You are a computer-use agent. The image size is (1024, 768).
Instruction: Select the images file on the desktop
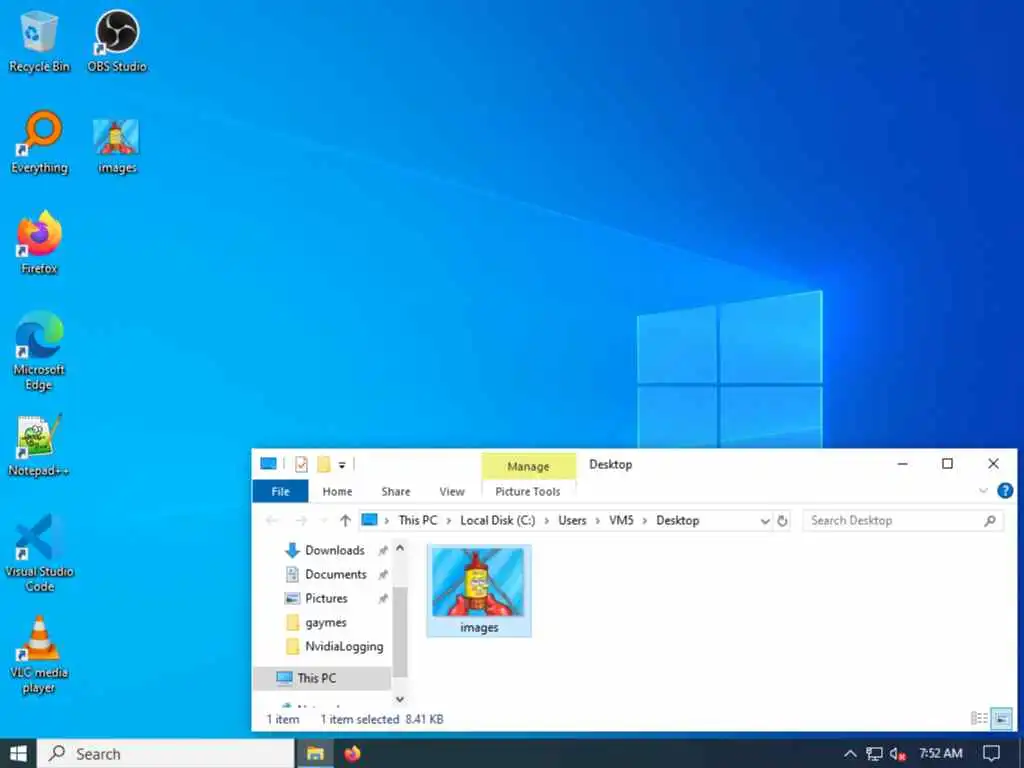tap(117, 146)
